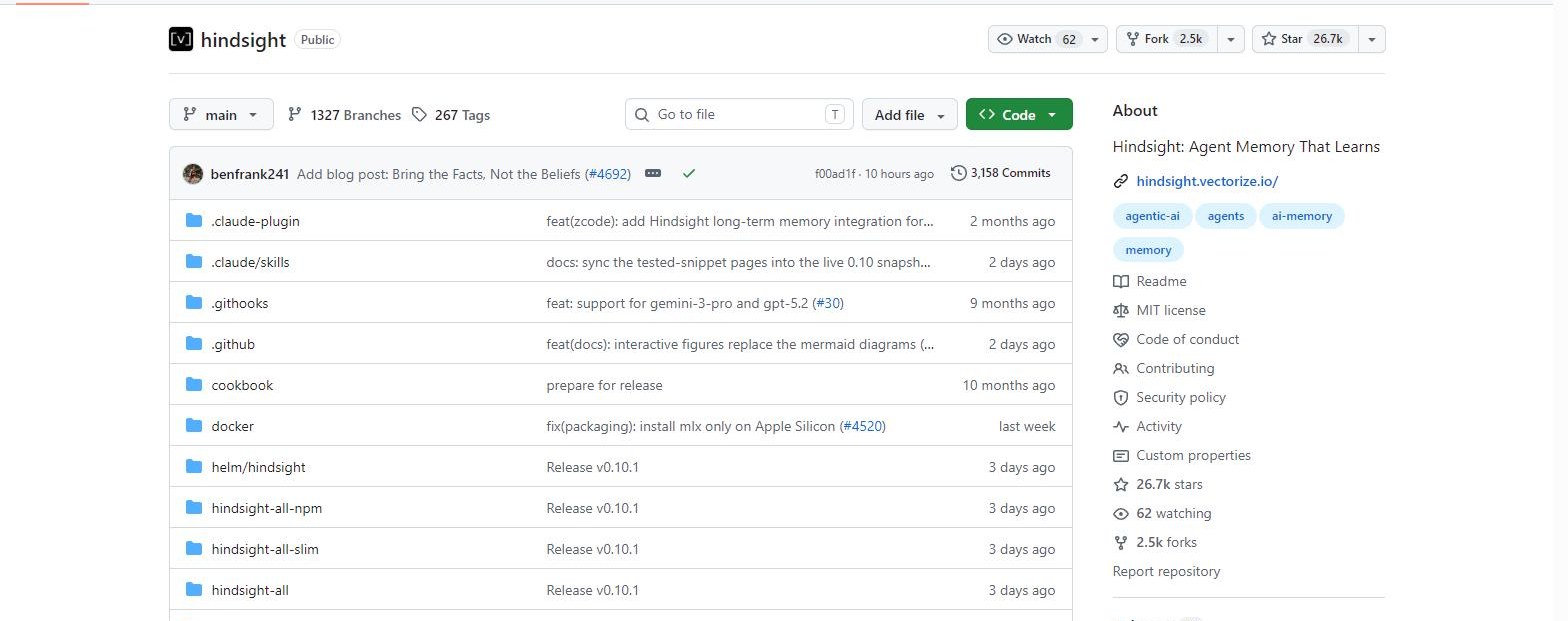Select the ai-memory topic tag
The width and height of the screenshot is (1568, 621).
(x=1302, y=216)
